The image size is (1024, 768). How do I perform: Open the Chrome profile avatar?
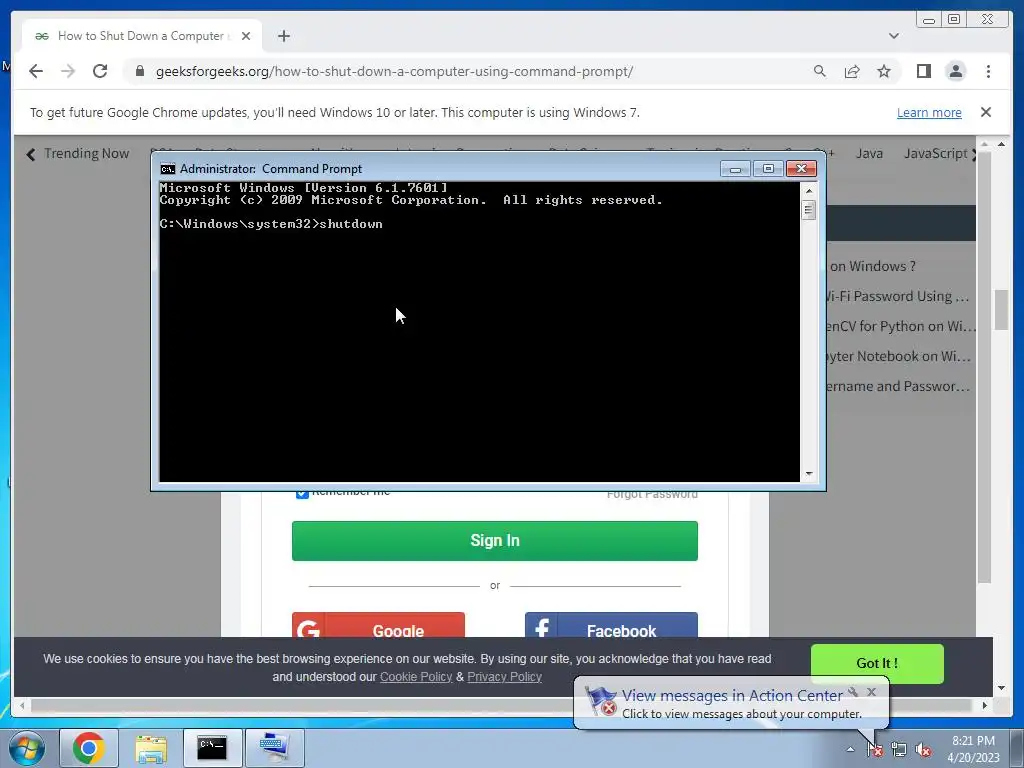[x=955, y=71]
